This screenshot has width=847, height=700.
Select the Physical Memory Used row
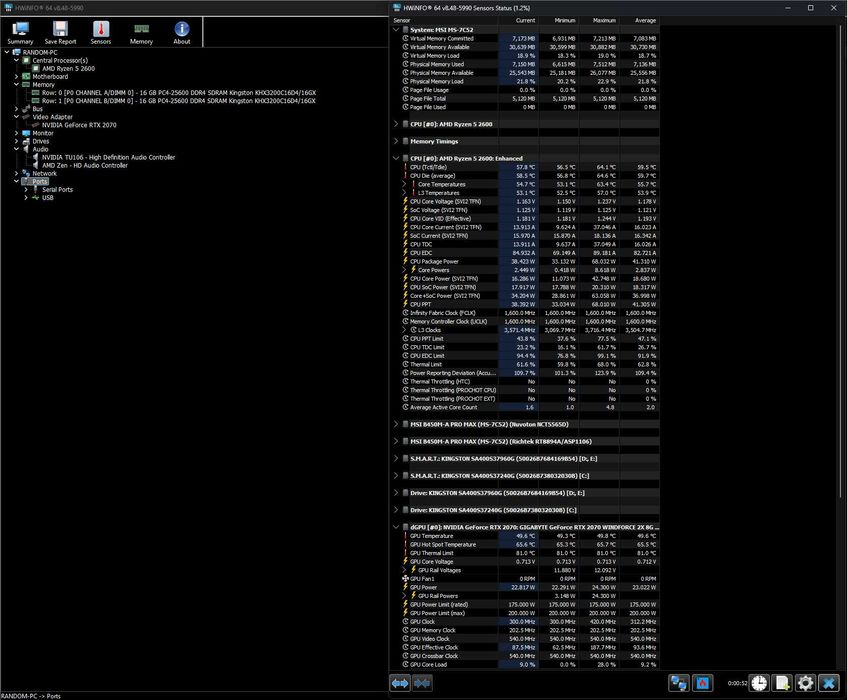click(530, 64)
